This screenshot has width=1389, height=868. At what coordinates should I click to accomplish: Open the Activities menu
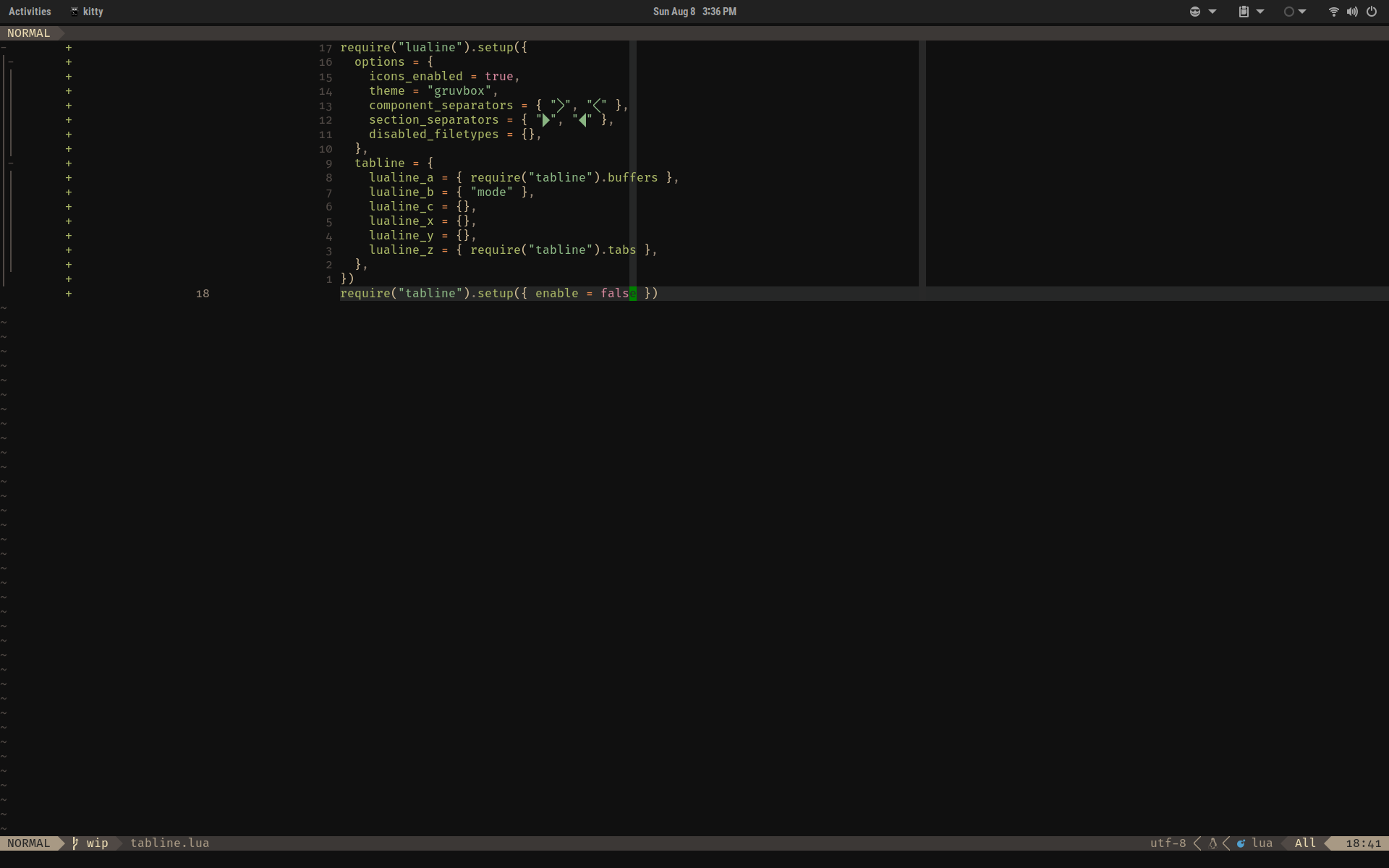point(30,12)
